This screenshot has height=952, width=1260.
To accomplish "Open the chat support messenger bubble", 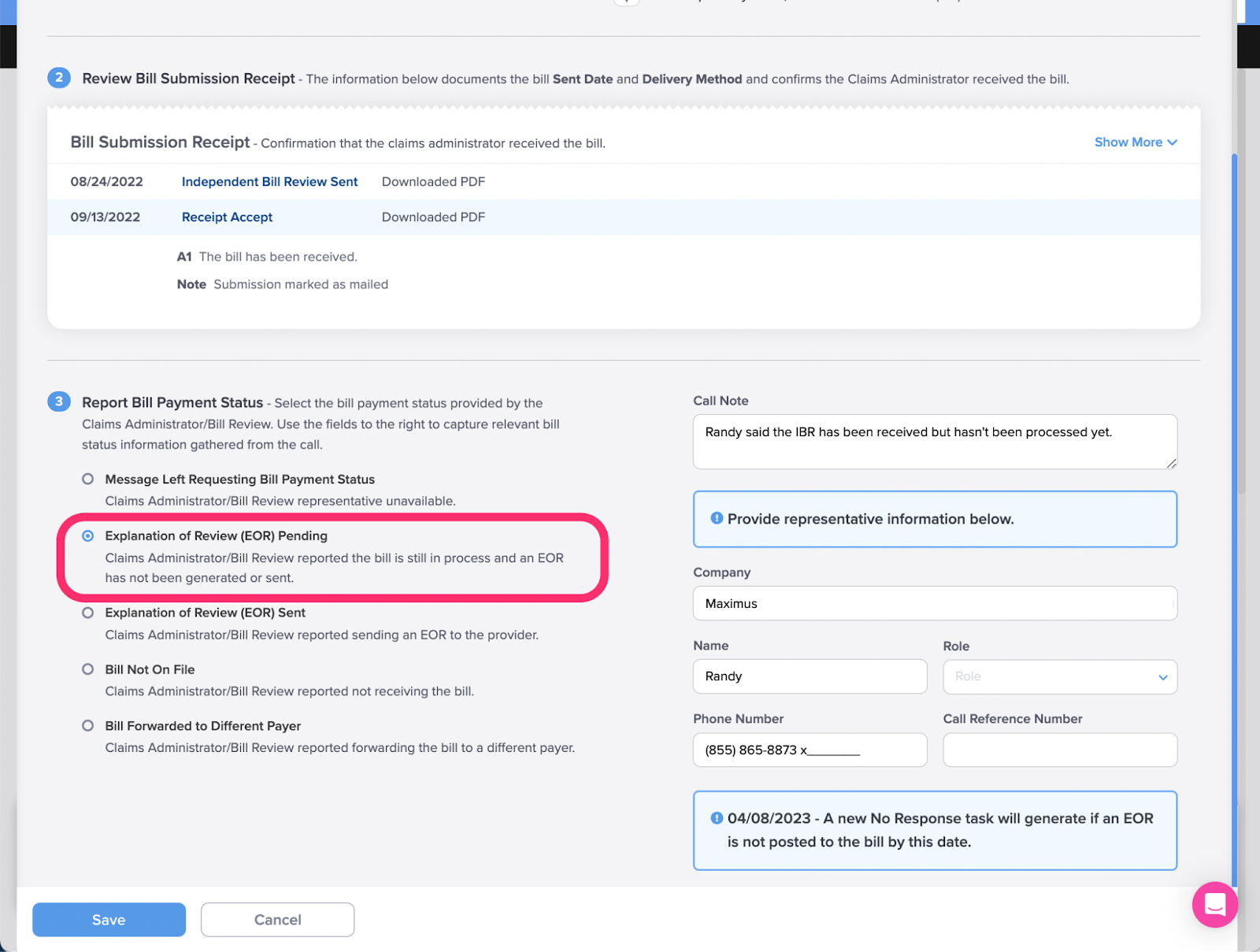I will (1215, 906).
